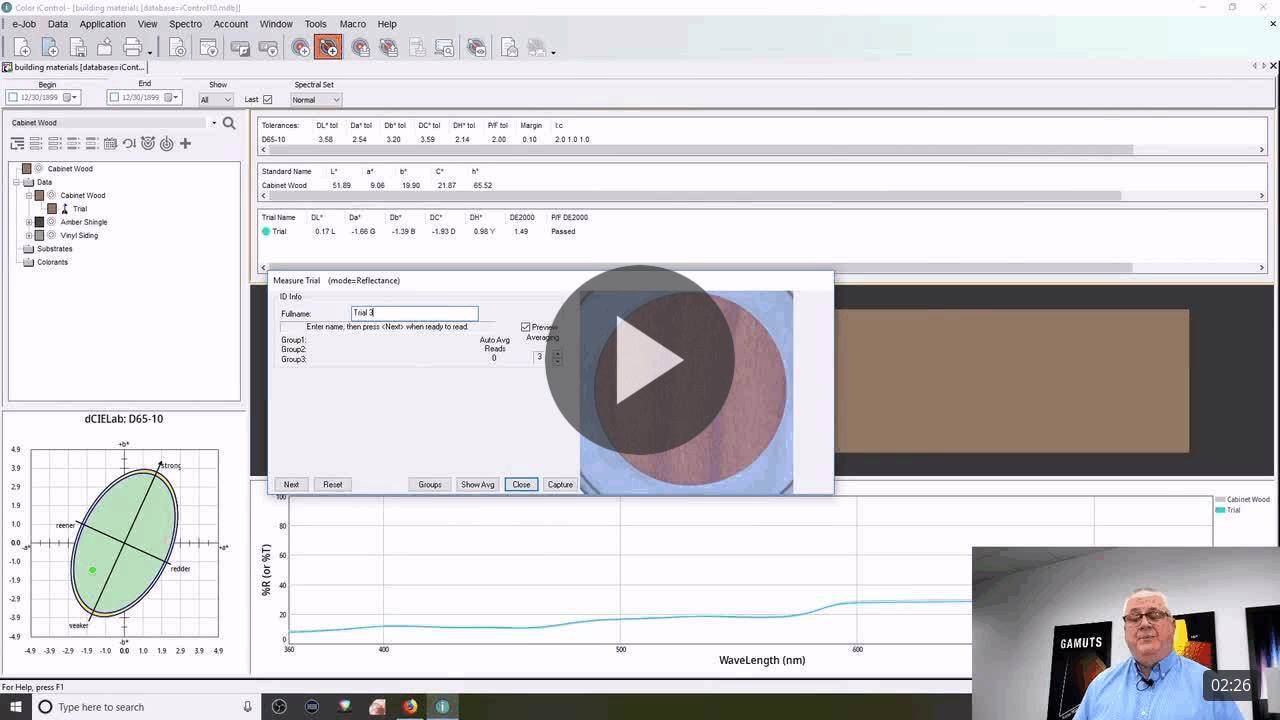The image size is (1280, 720).
Task: Open the Spectral Set Normal dropdown
Action: (x=316, y=99)
